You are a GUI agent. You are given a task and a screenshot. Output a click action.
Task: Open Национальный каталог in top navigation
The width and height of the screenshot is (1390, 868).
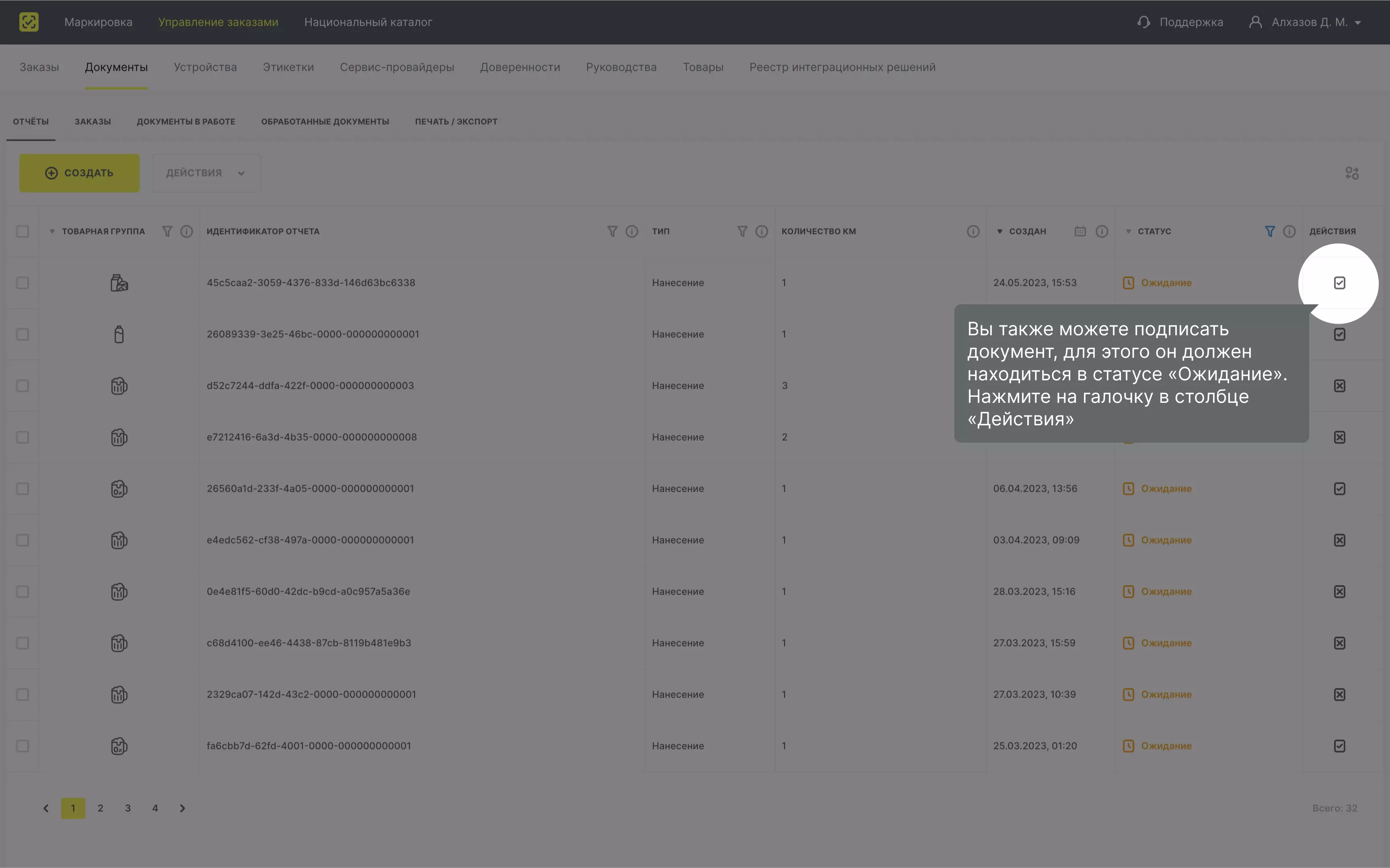368,22
